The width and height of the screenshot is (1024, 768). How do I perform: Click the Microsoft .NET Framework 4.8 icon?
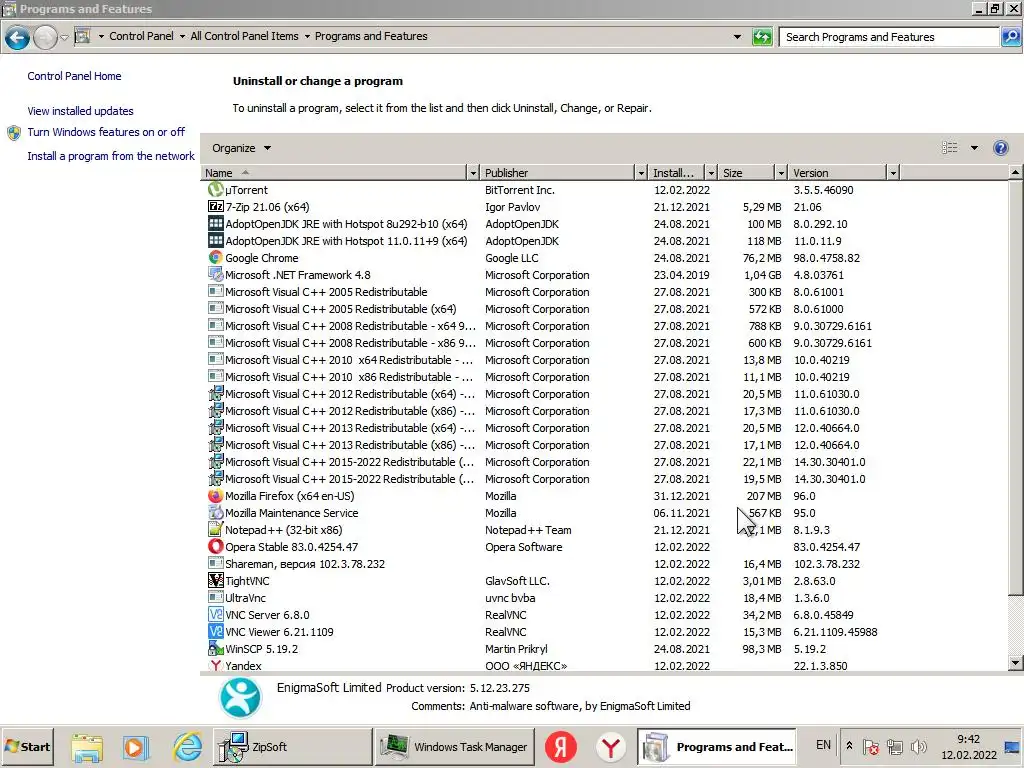click(216, 274)
